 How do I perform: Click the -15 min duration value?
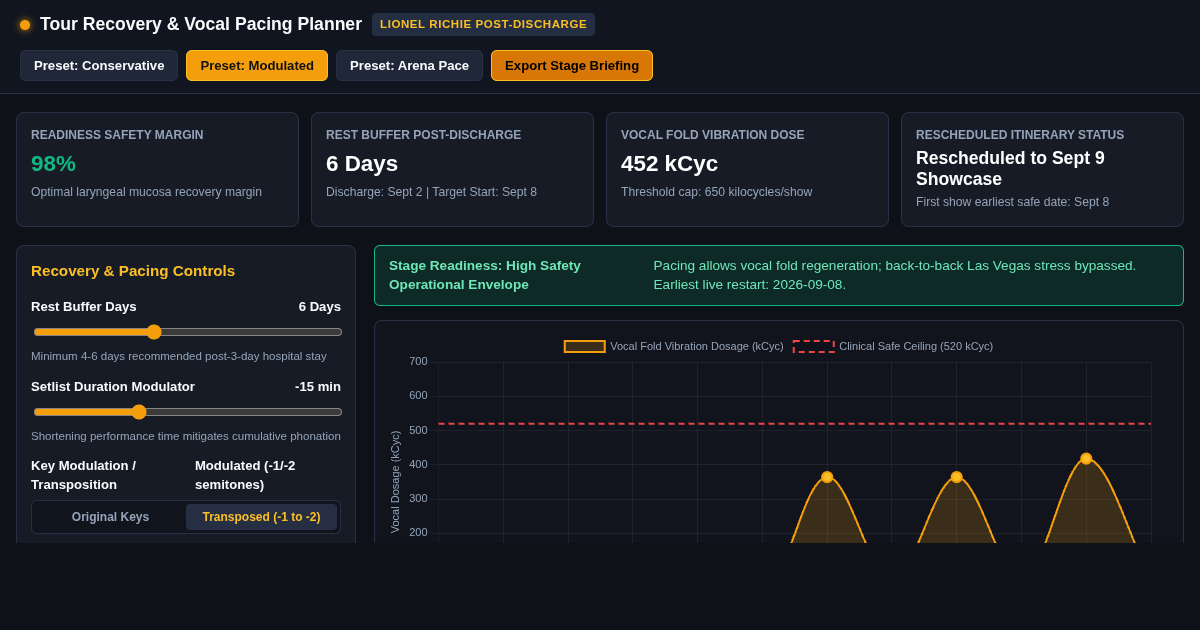pos(318,386)
